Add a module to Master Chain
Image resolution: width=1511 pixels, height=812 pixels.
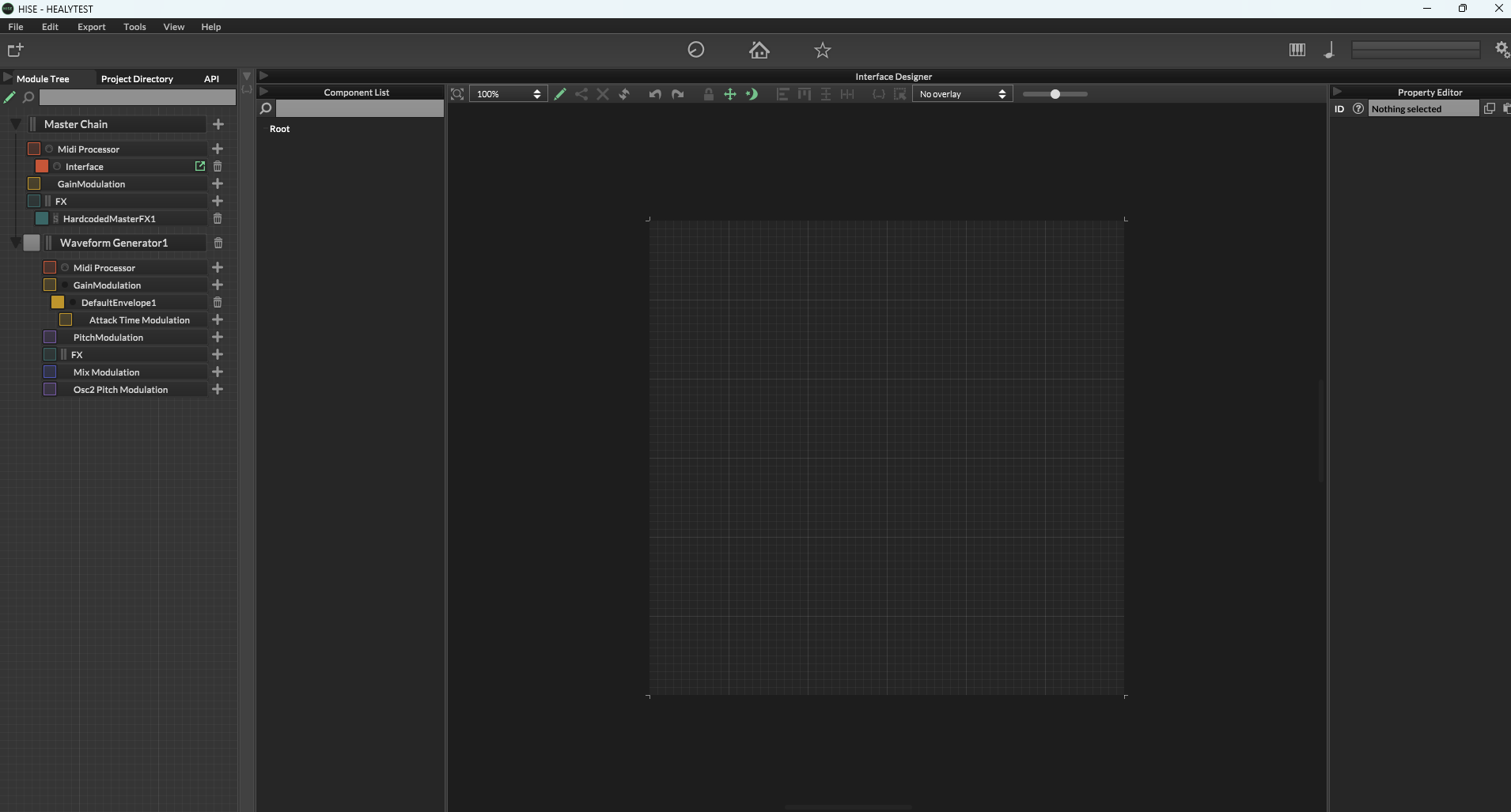(218, 124)
